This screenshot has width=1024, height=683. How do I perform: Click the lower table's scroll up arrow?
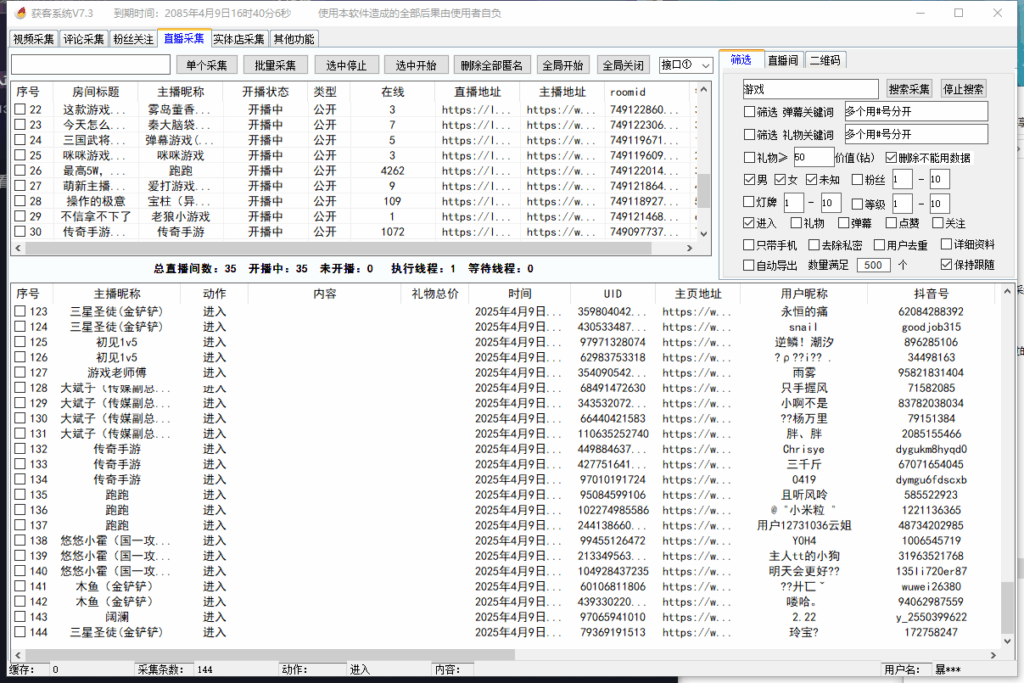[x=1007, y=291]
